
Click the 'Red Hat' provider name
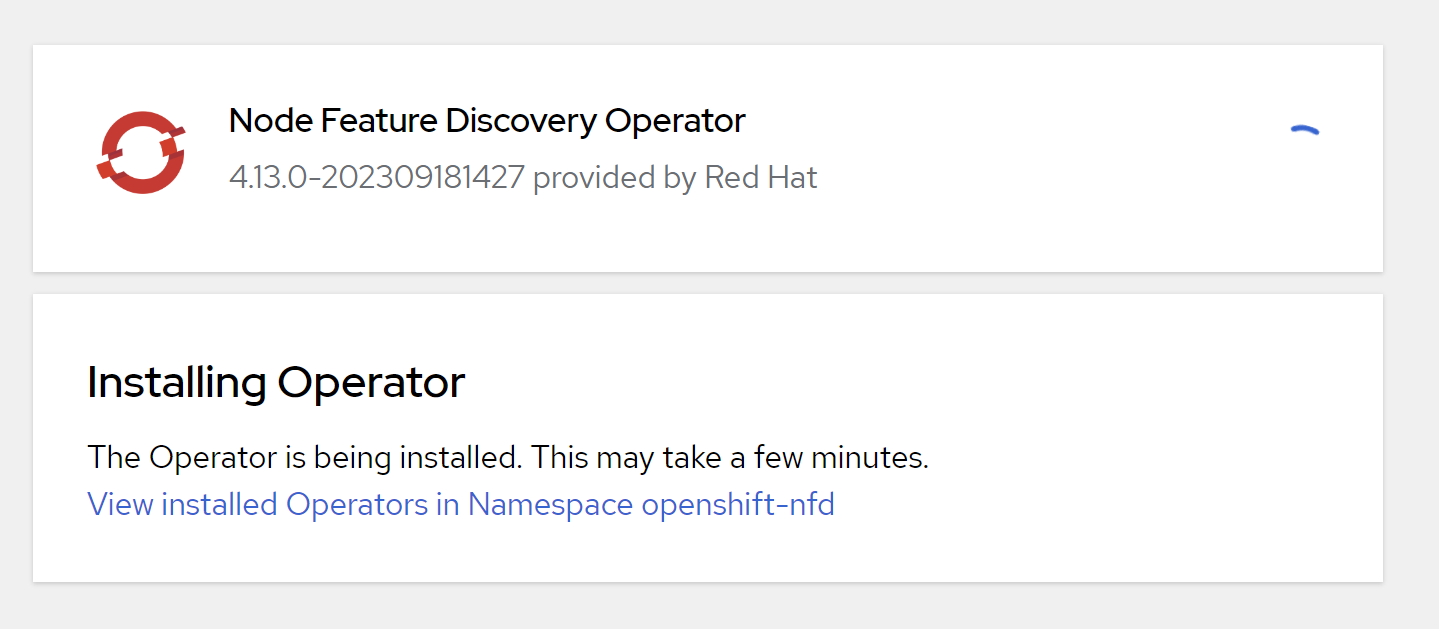pos(761,178)
